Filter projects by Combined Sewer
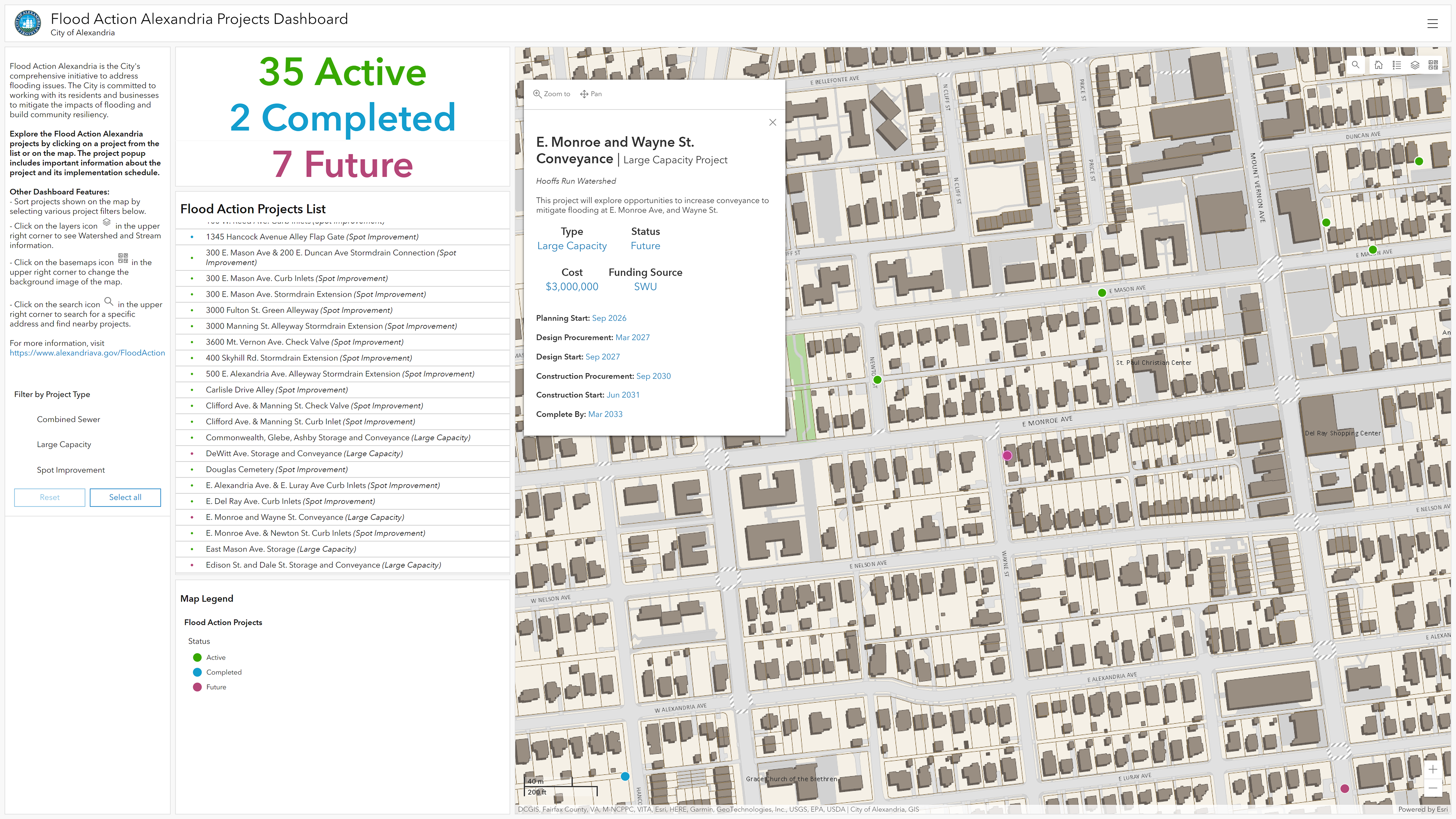 coord(68,419)
